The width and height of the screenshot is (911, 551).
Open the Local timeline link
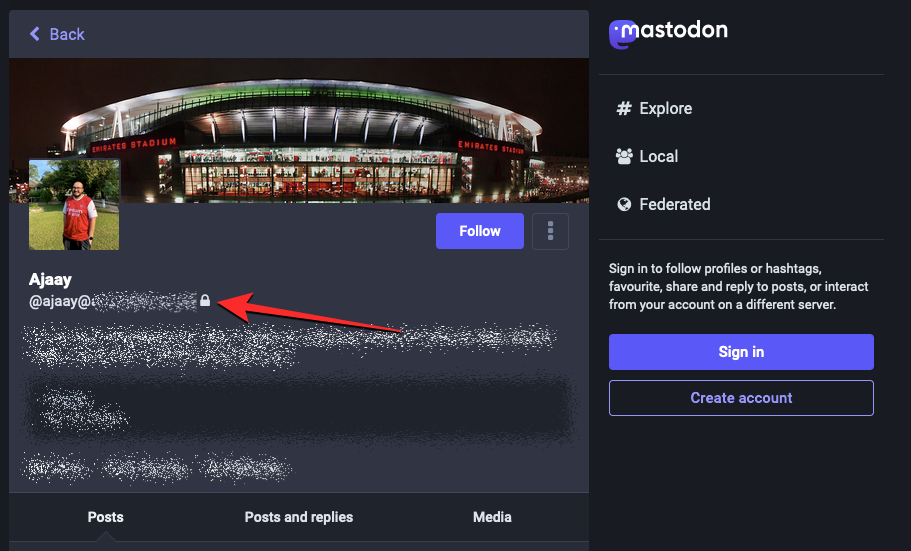659,157
